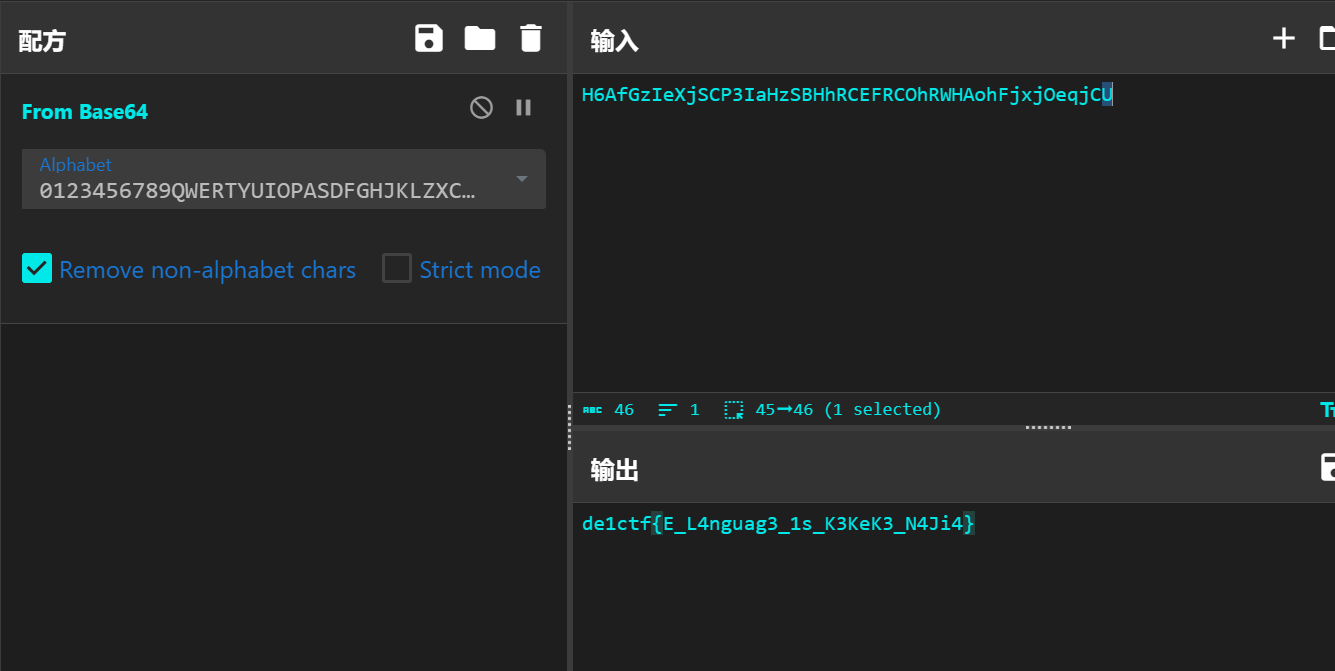
Task: Click the 输出 output panel header
Action: pyautogui.click(x=614, y=470)
